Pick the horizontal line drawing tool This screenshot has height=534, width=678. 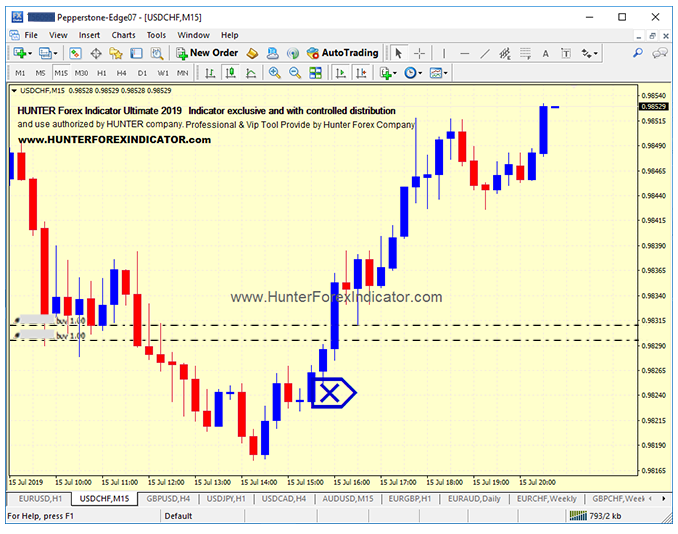(464, 53)
